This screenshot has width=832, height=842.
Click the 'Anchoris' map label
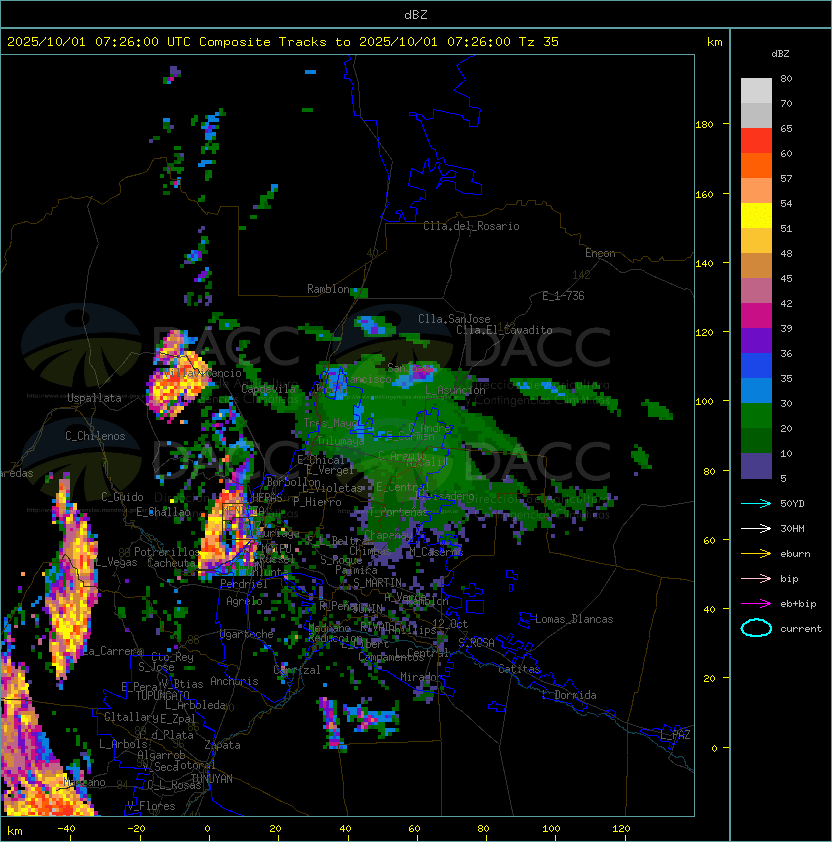coord(234,681)
